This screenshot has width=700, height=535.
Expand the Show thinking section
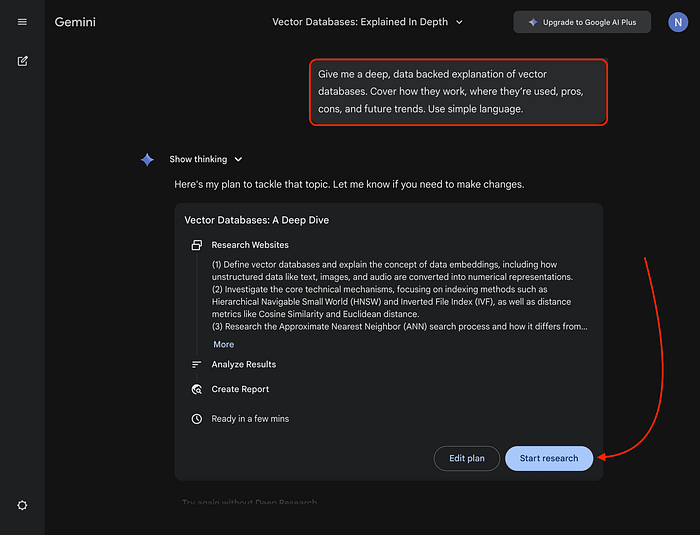(x=206, y=159)
